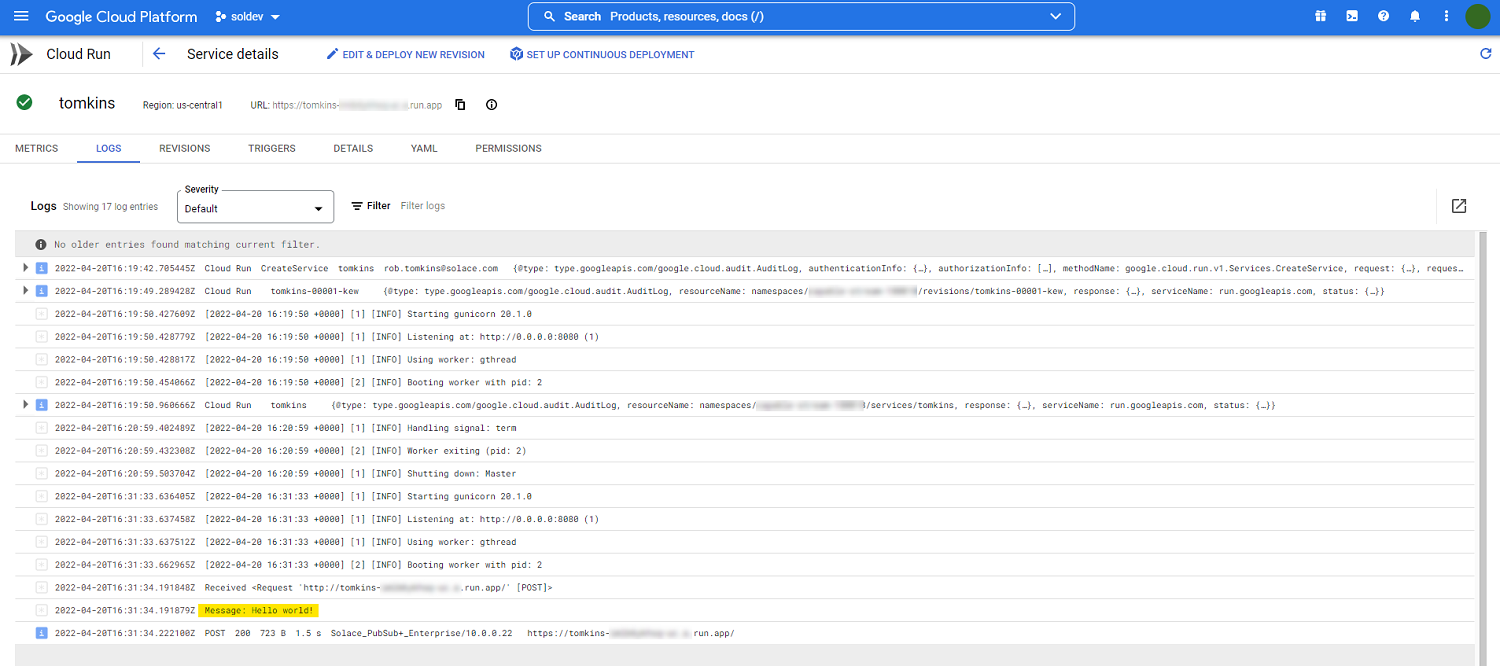Activate Cloud Shell from top bar
Viewport: 1500px width, 666px height.
point(1352,17)
